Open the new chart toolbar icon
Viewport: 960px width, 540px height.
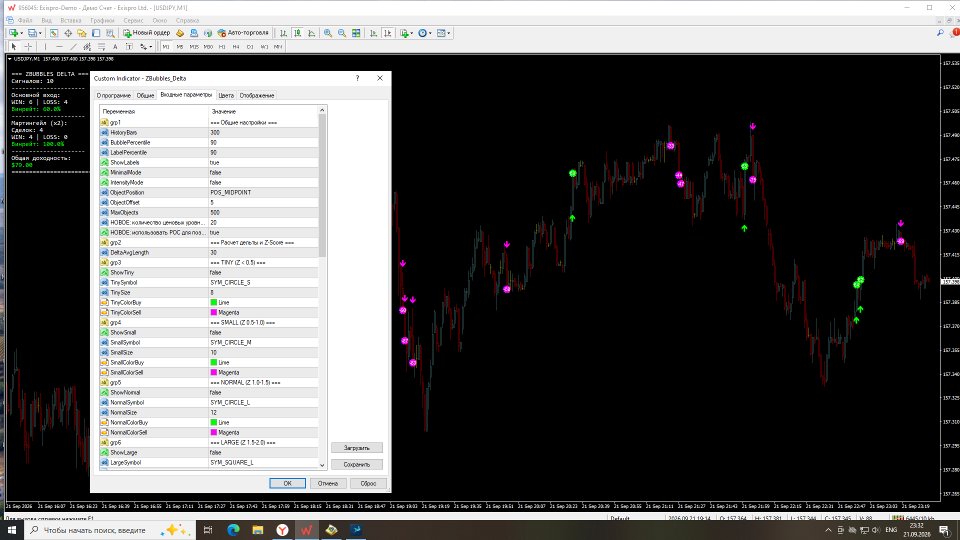[x=13, y=33]
